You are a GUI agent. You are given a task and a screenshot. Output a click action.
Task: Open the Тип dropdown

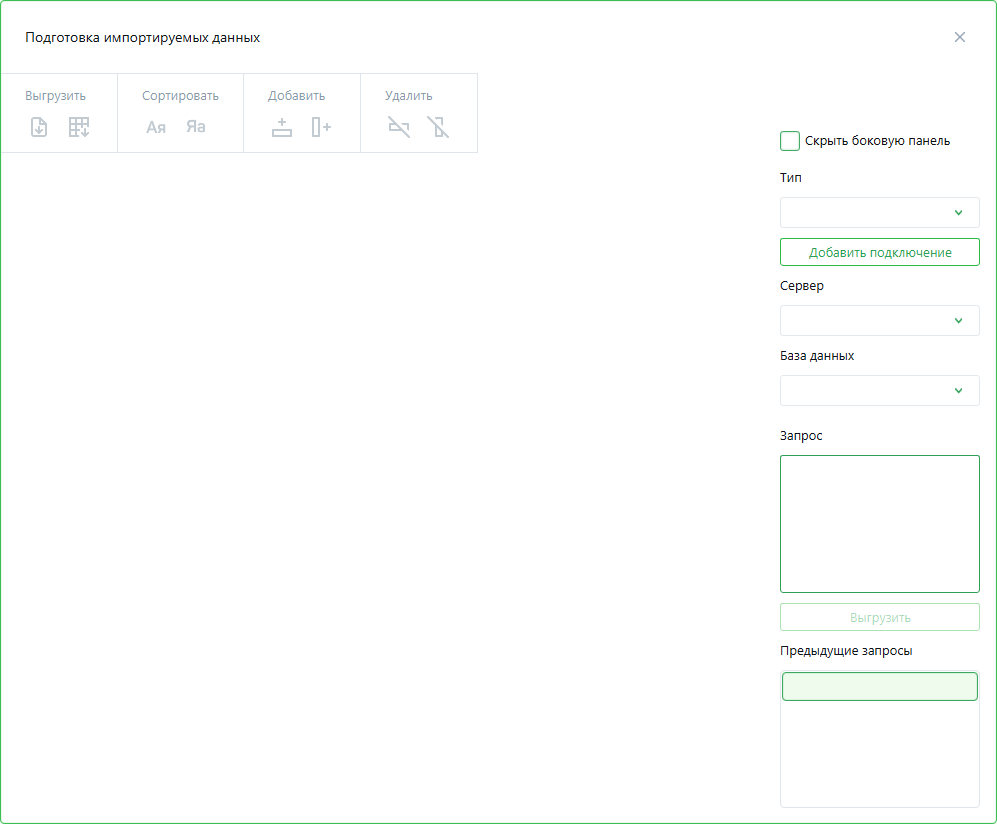[879, 213]
